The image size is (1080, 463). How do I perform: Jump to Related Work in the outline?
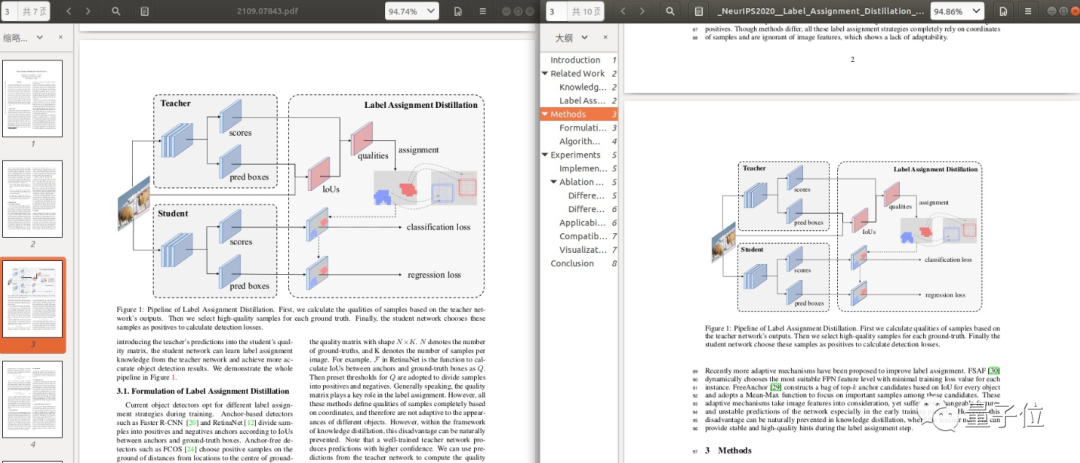(579, 74)
